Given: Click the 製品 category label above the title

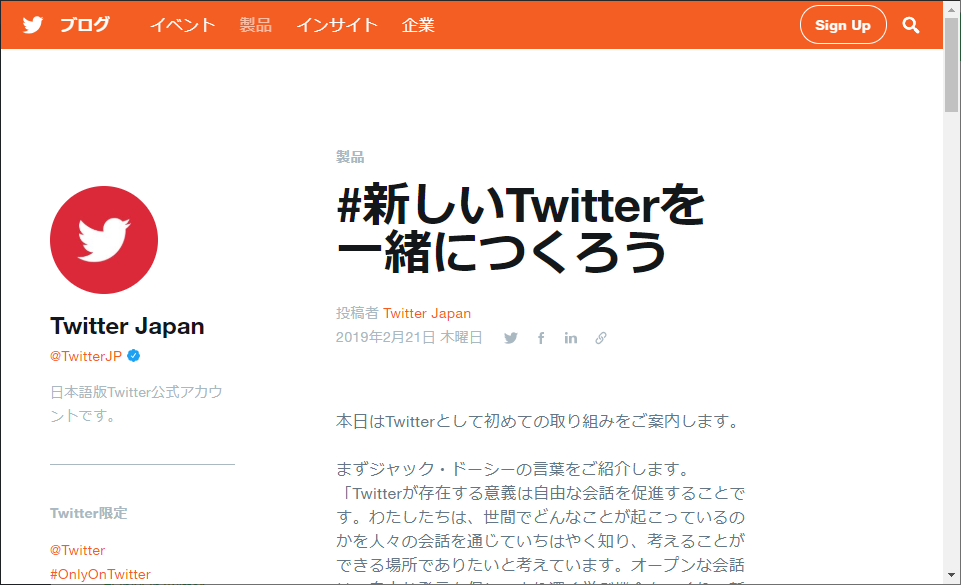Looking at the screenshot, I should [349, 156].
